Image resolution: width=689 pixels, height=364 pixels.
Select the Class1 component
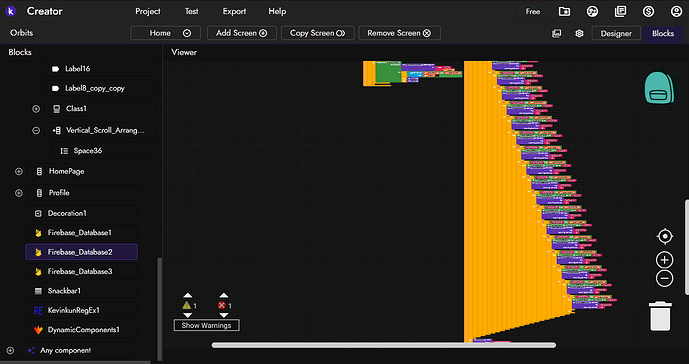tap(100, 109)
